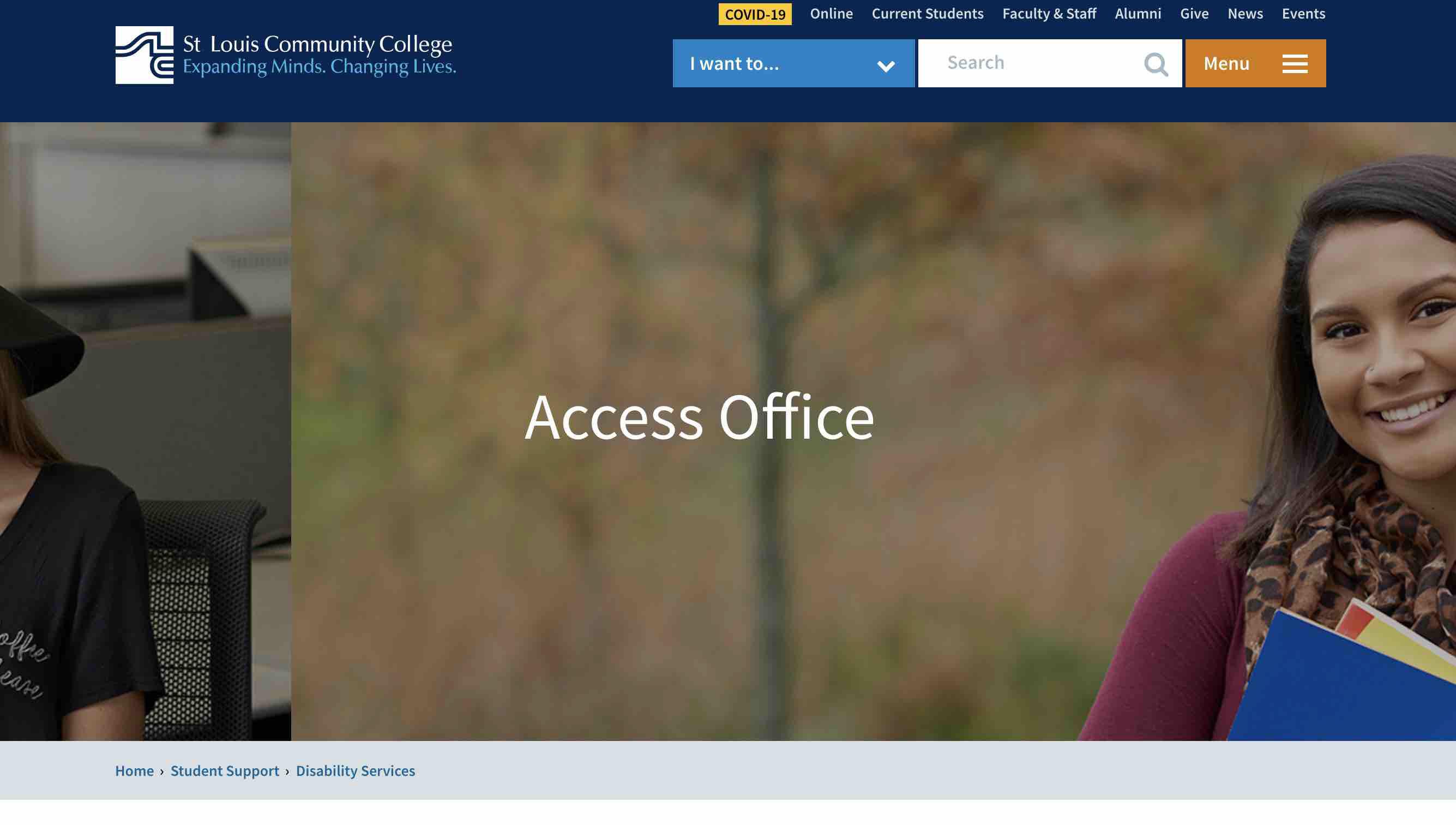Open the "I want to..." dropdown

coord(793,63)
